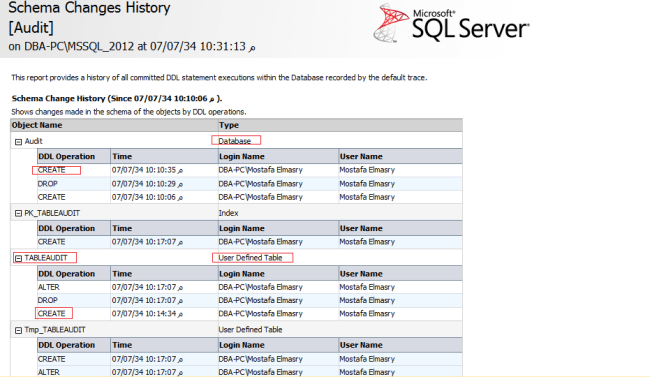650x377 pixels.
Task: Collapse the TABLEAUDIT table row
Action: [18, 258]
